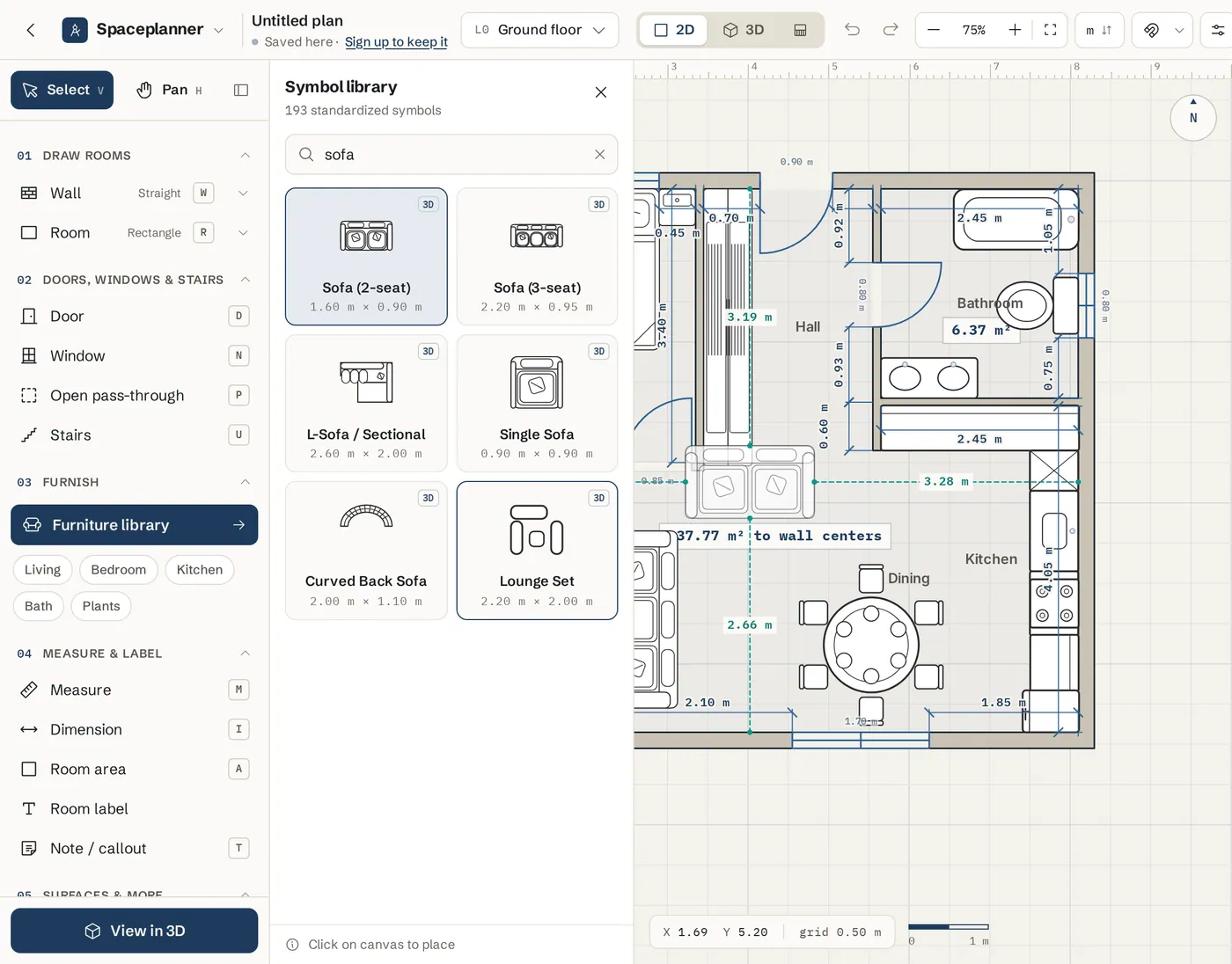The width and height of the screenshot is (1232, 964).
Task: Collapse the Draw Rooms section
Action: (246, 156)
